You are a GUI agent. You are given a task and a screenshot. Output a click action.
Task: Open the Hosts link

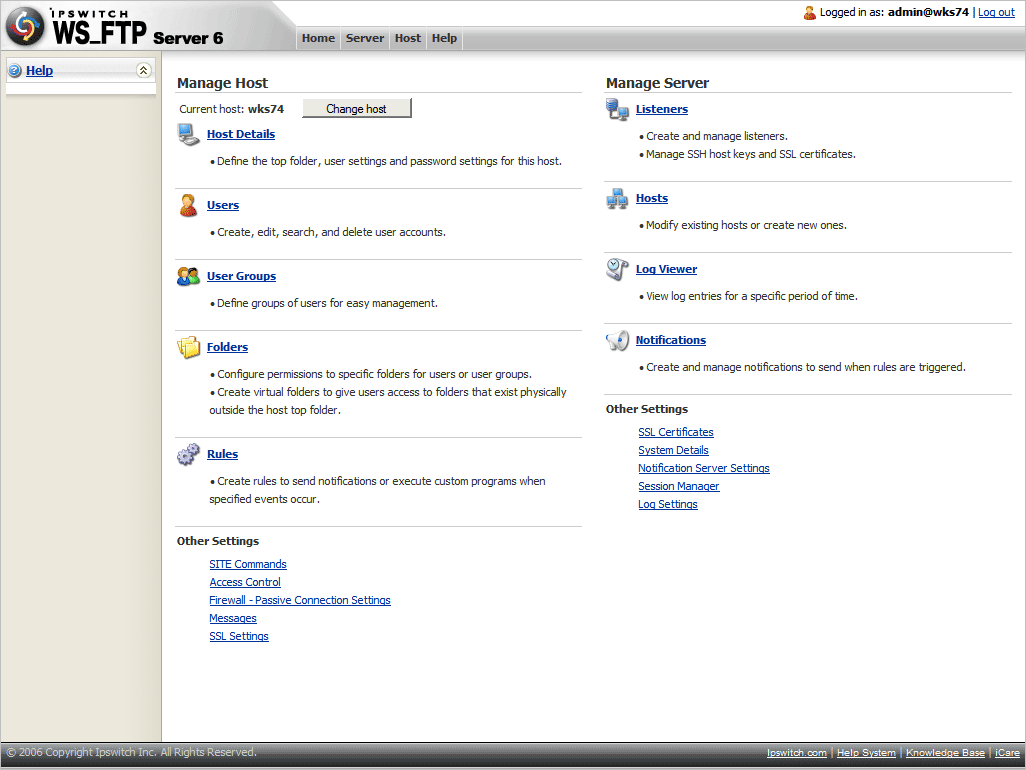[652, 198]
